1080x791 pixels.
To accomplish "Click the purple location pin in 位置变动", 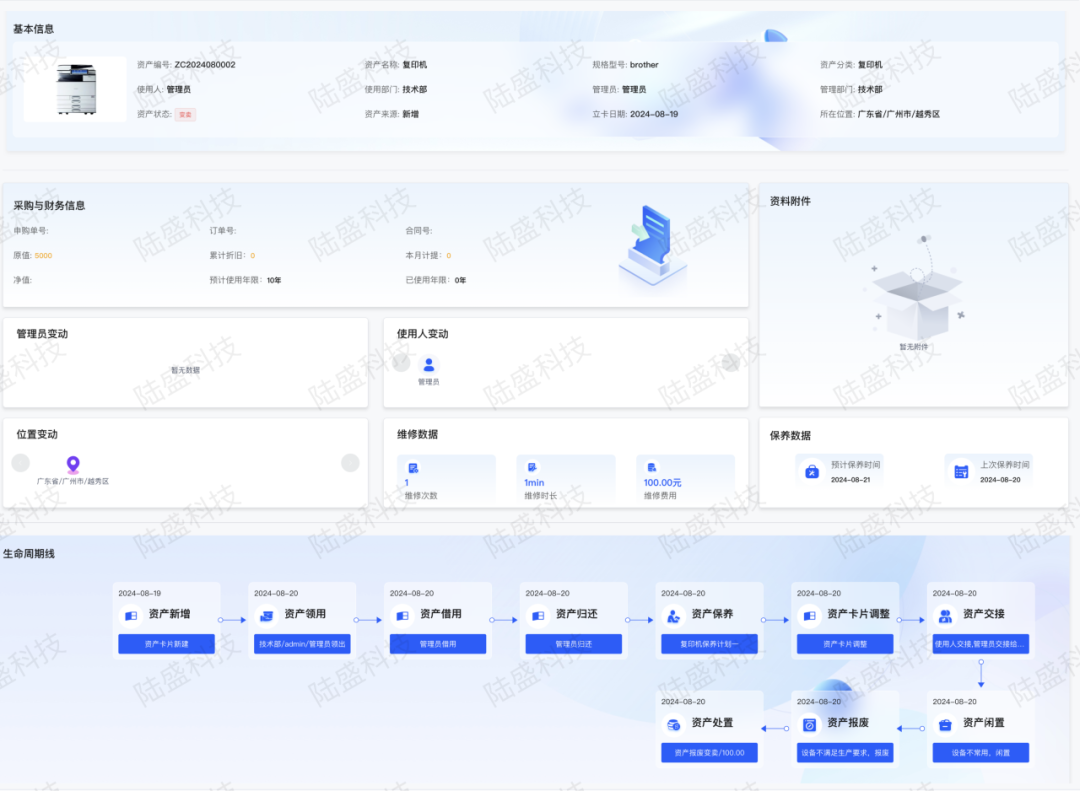I will pos(73,464).
